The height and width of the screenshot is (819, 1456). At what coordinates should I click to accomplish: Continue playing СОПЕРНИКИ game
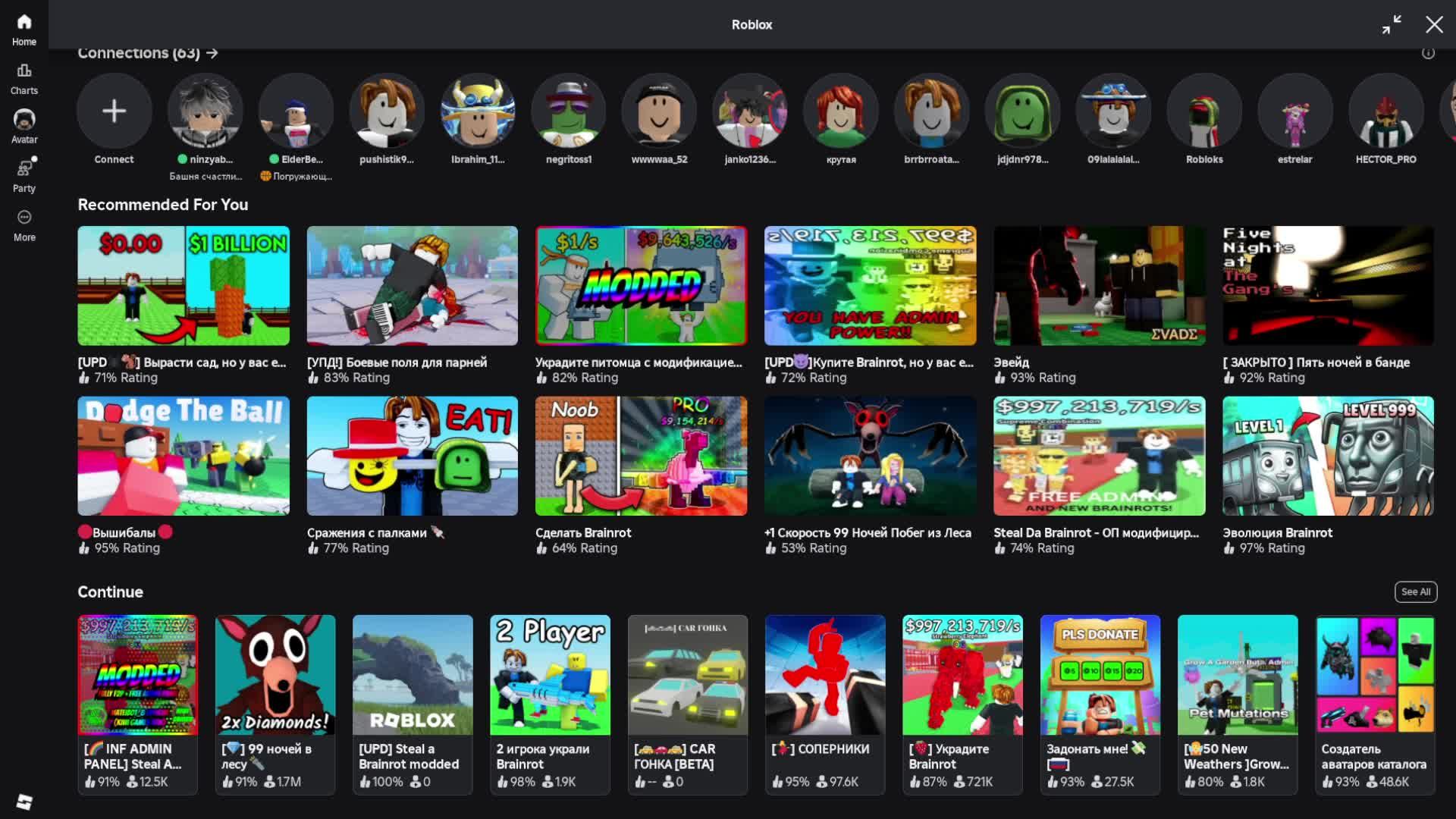click(x=825, y=704)
